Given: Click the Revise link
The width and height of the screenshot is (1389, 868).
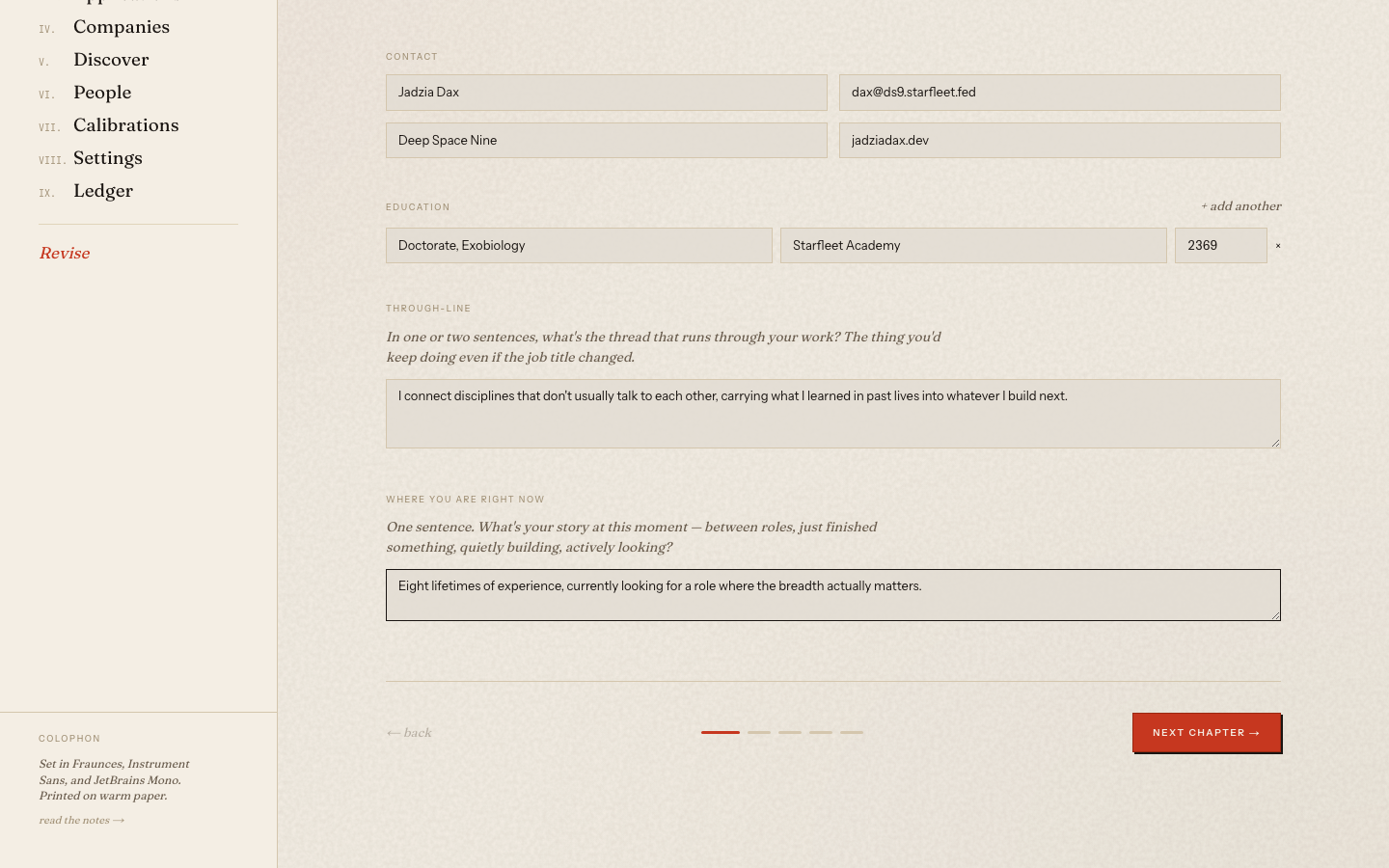Looking at the screenshot, I should 65,254.
